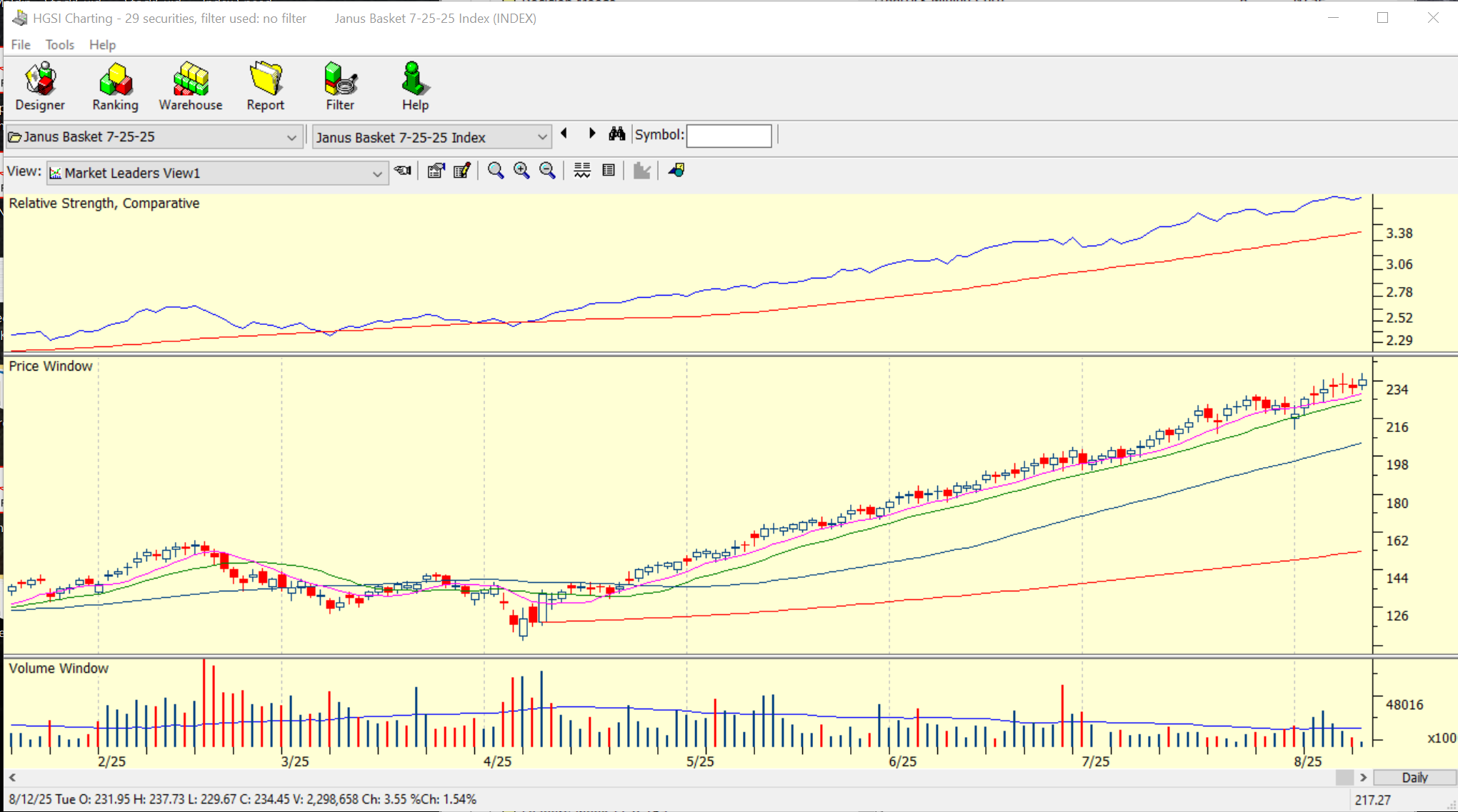Viewport: 1458px width, 812px height.
Task: Click the 144 price axis value
Action: point(1397,578)
